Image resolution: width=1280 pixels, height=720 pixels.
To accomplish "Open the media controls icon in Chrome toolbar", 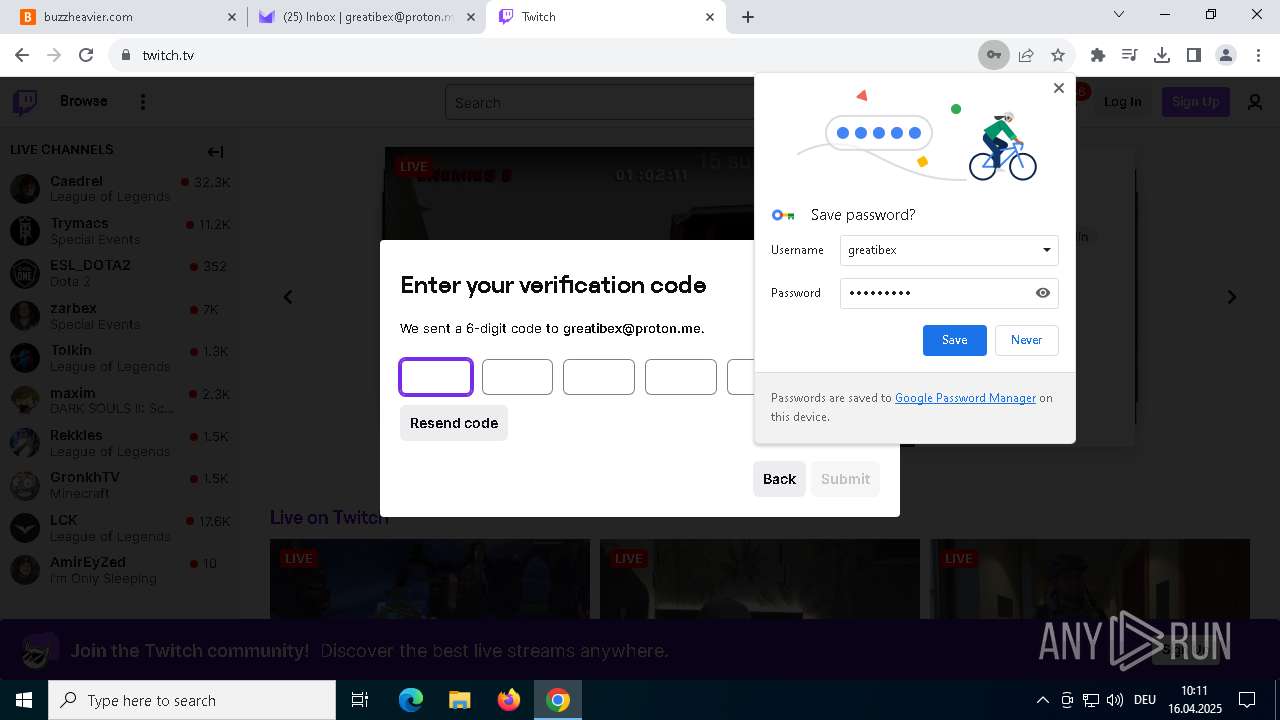I will click(1130, 55).
